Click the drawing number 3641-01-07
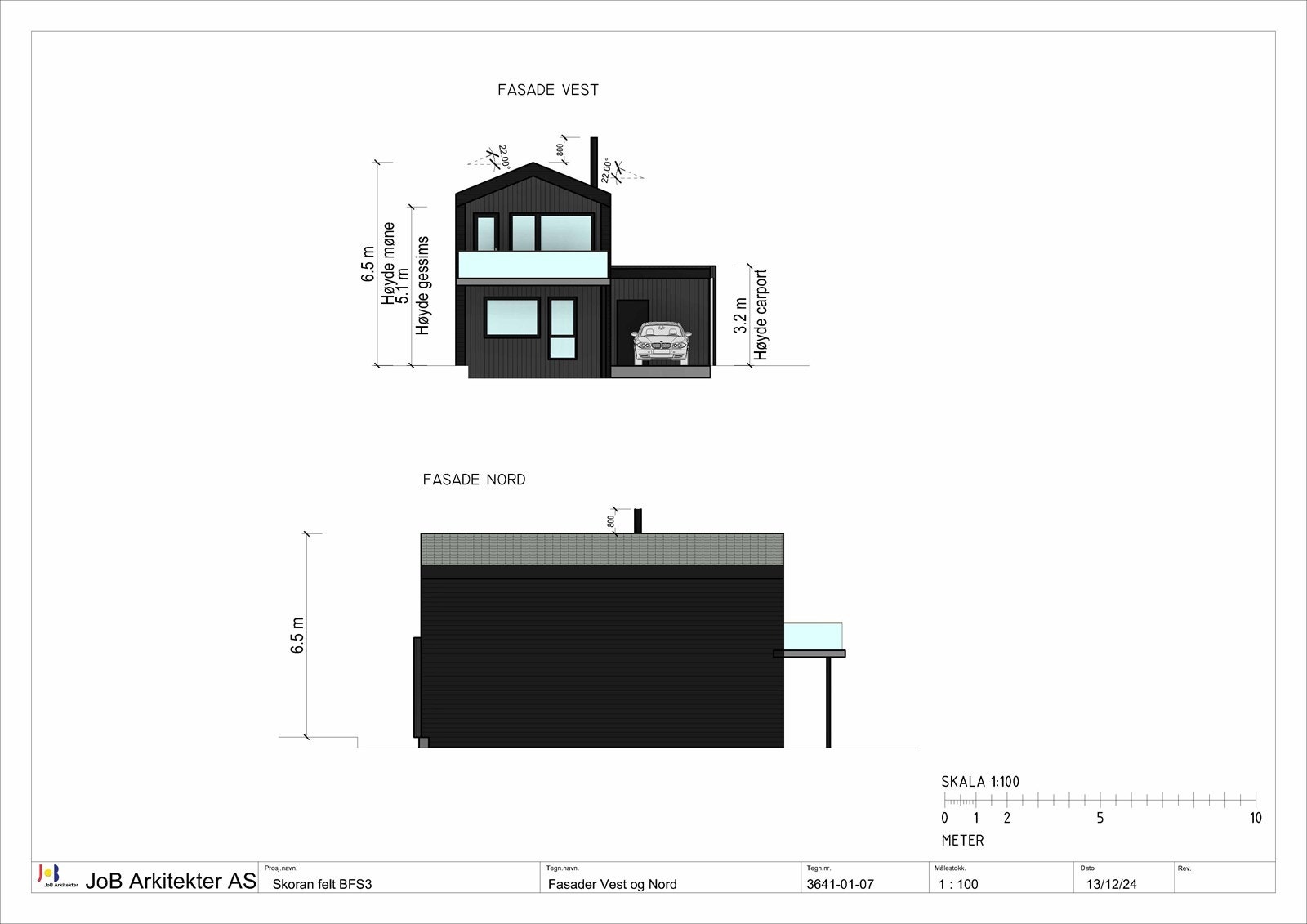Screen dimensions: 1307x924 click(x=840, y=884)
